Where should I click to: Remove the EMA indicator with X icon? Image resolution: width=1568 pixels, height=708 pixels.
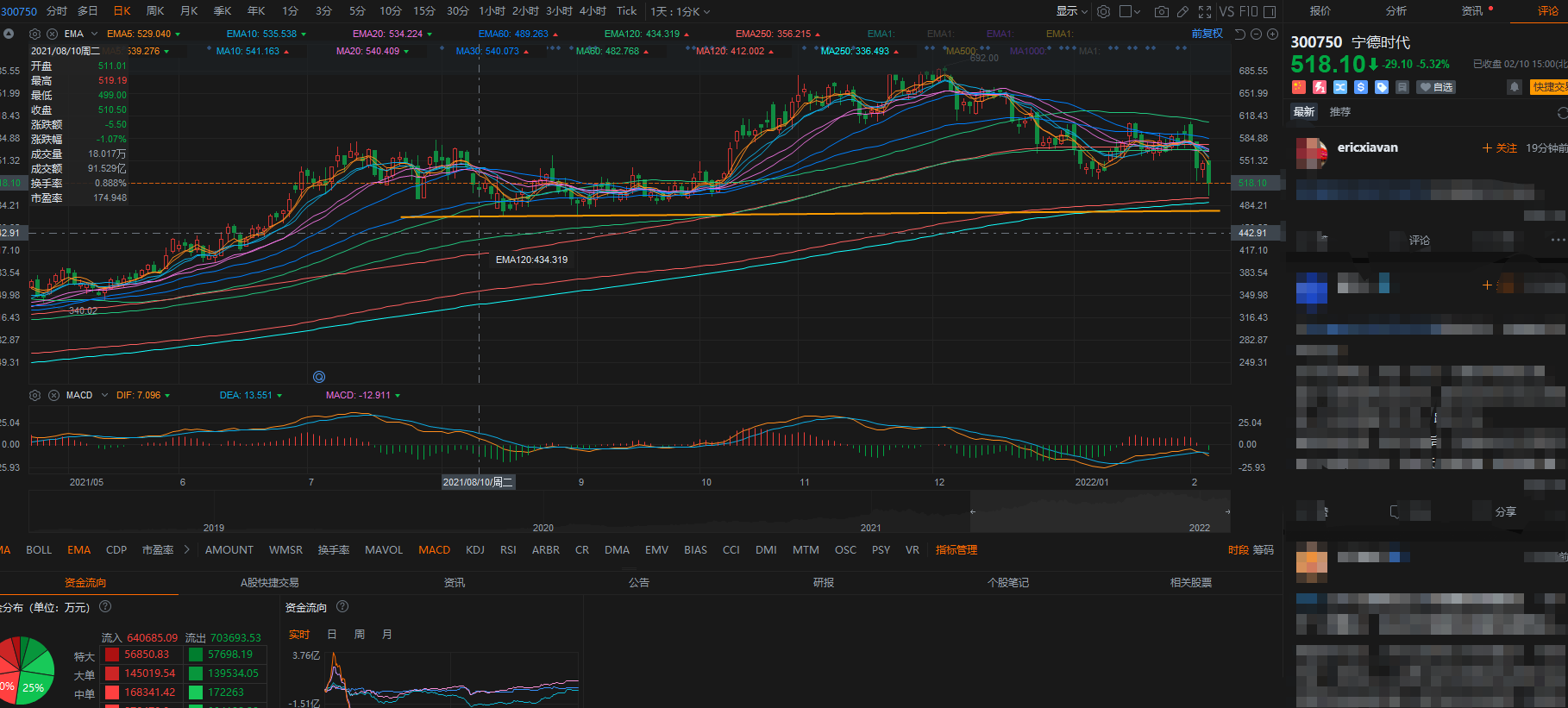pyautogui.click(x=52, y=34)
